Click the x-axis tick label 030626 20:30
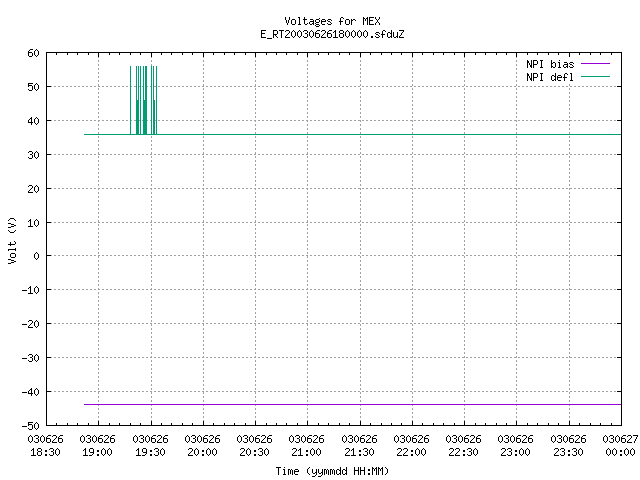Image resolution: width=640 pixels, height=480 pixels. (x=255, y=446)
